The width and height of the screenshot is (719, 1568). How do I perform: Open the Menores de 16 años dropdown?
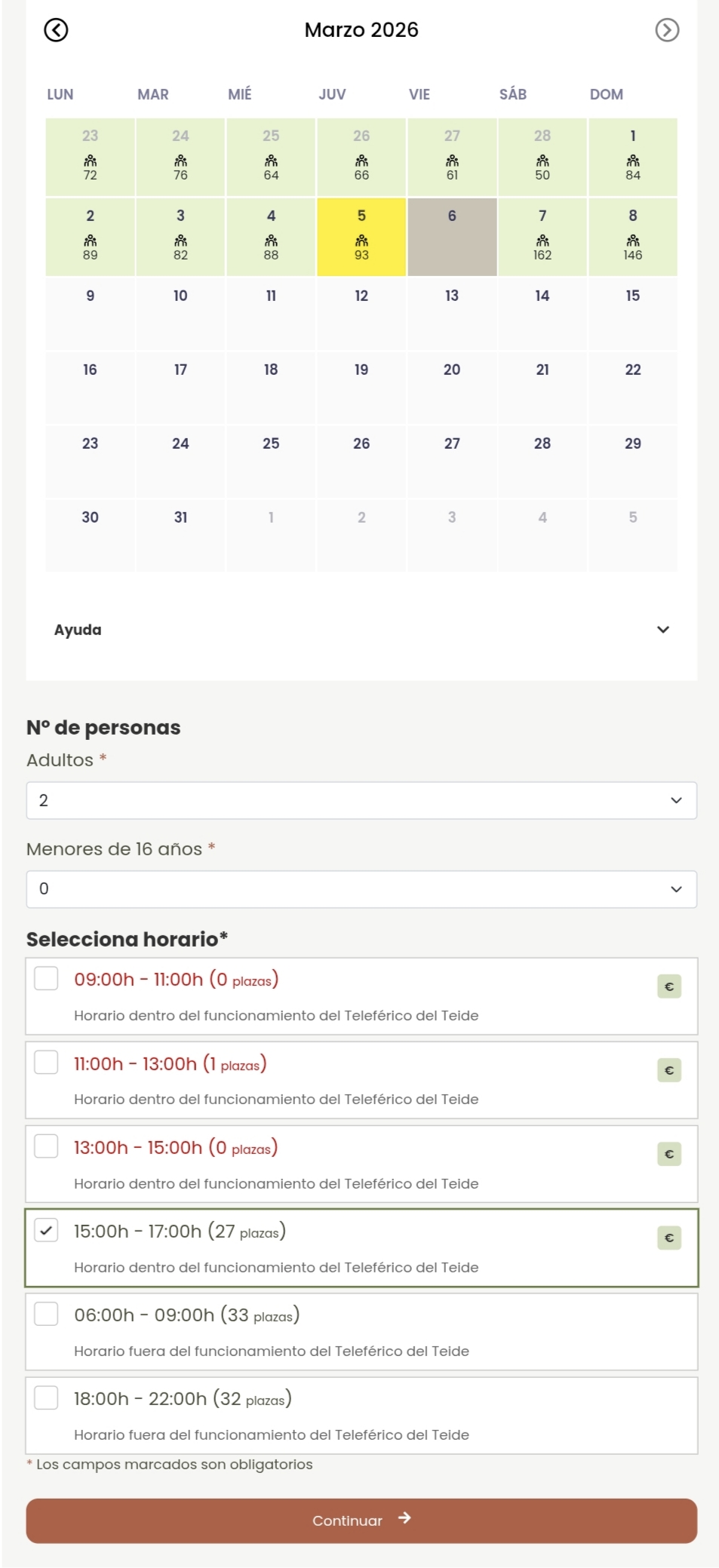point(361,889)
